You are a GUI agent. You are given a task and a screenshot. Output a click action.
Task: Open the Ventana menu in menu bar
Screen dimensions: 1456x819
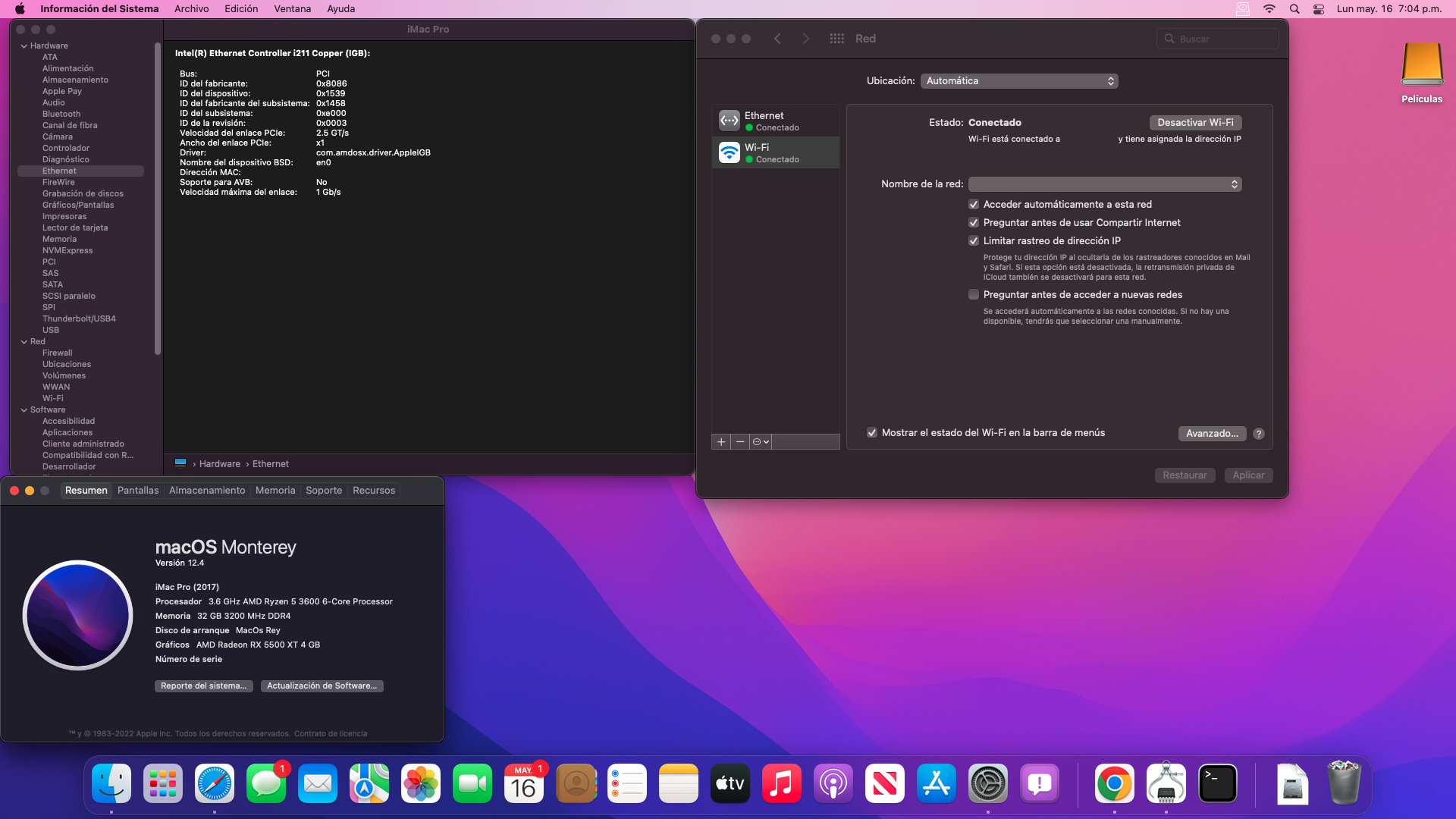292,9
